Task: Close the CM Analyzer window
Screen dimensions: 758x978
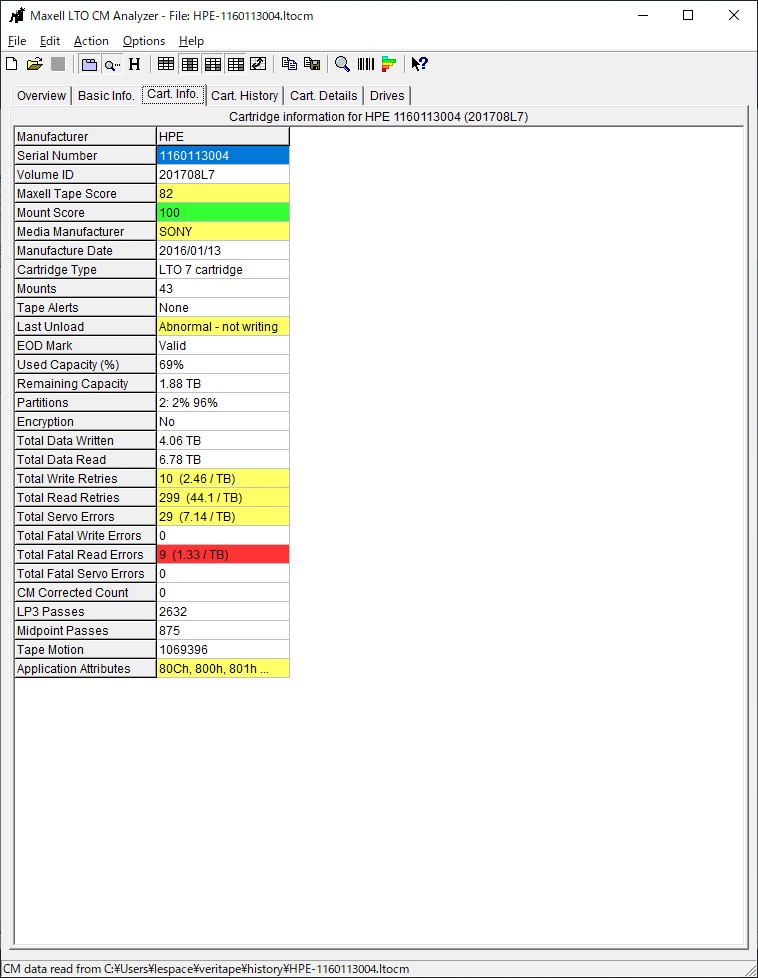Action: 734,15
